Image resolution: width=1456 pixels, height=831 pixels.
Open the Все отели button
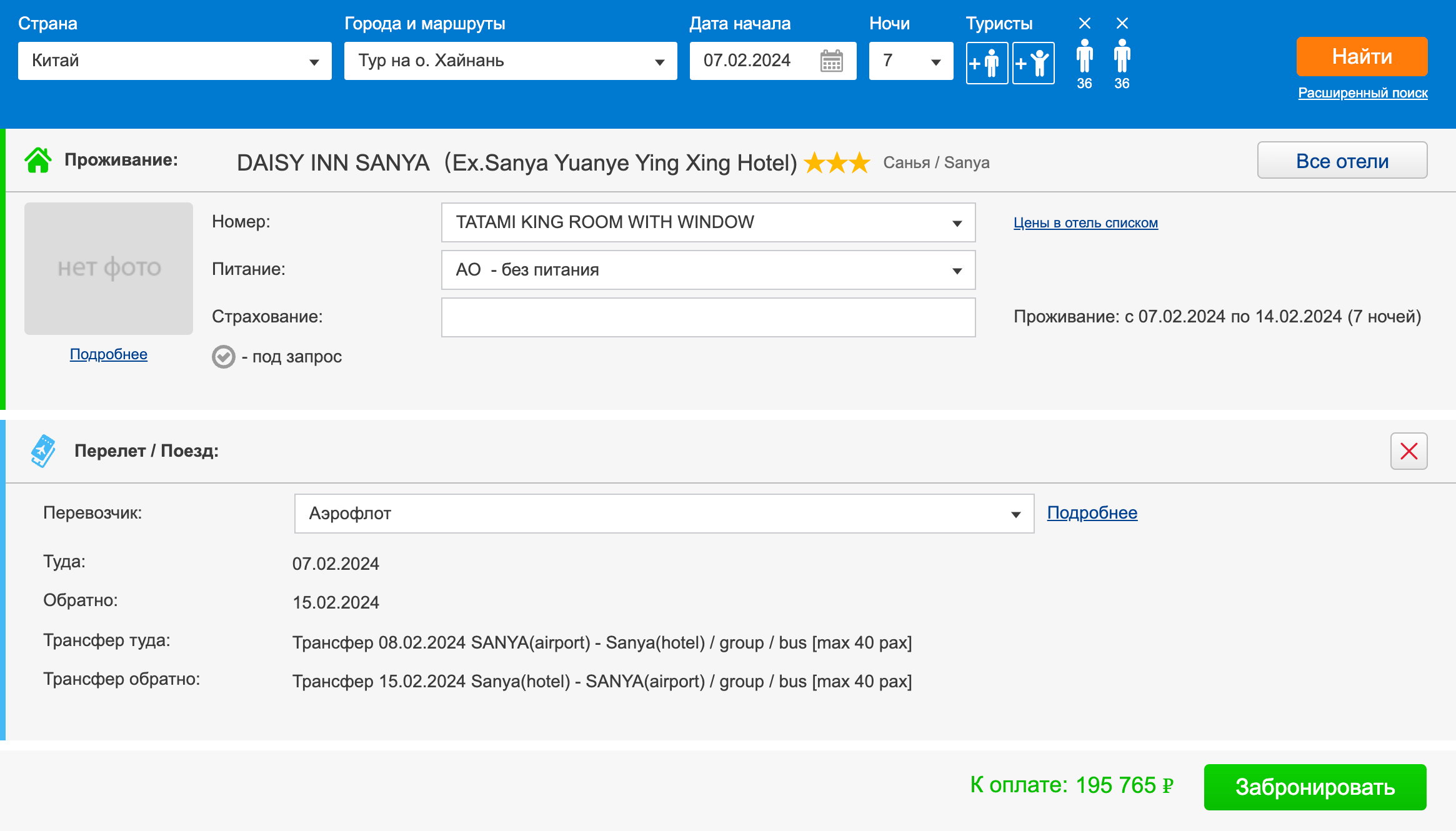[1342, 161]
